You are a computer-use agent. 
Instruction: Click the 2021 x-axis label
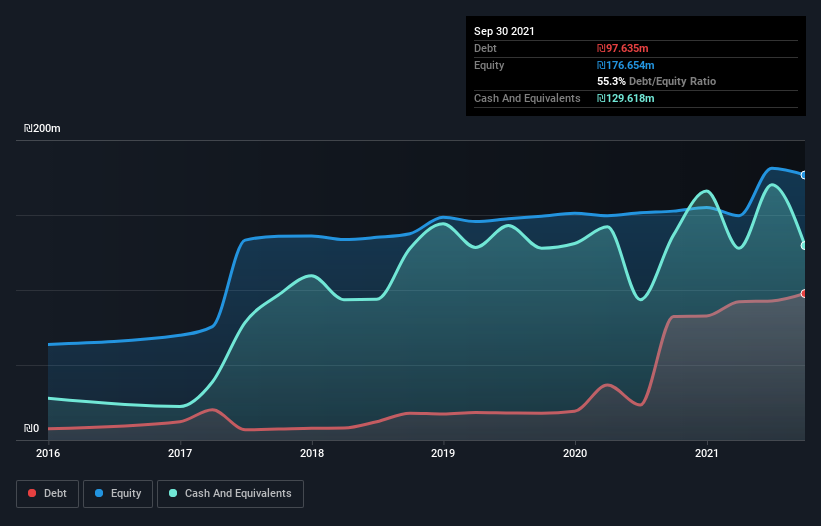click(x=707, y=453)
